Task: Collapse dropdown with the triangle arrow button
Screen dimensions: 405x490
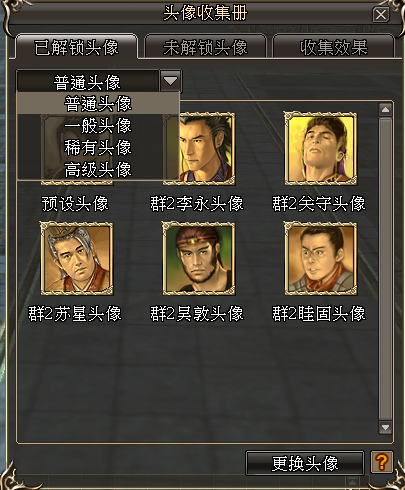Action: pyautogui.click(x=171, y=80)
